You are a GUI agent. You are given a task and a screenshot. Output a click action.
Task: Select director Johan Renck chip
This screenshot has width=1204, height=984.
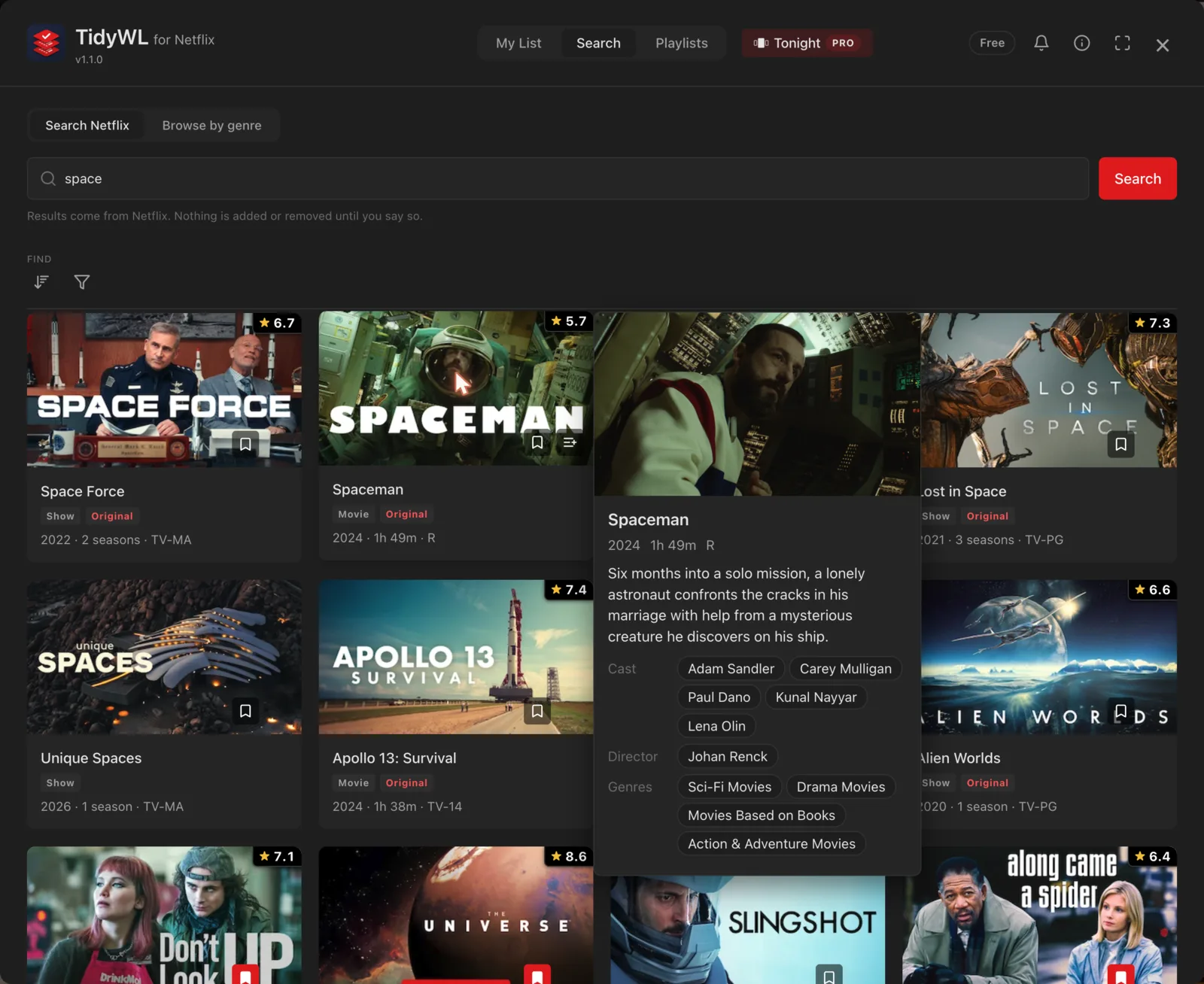click(728, 757)
